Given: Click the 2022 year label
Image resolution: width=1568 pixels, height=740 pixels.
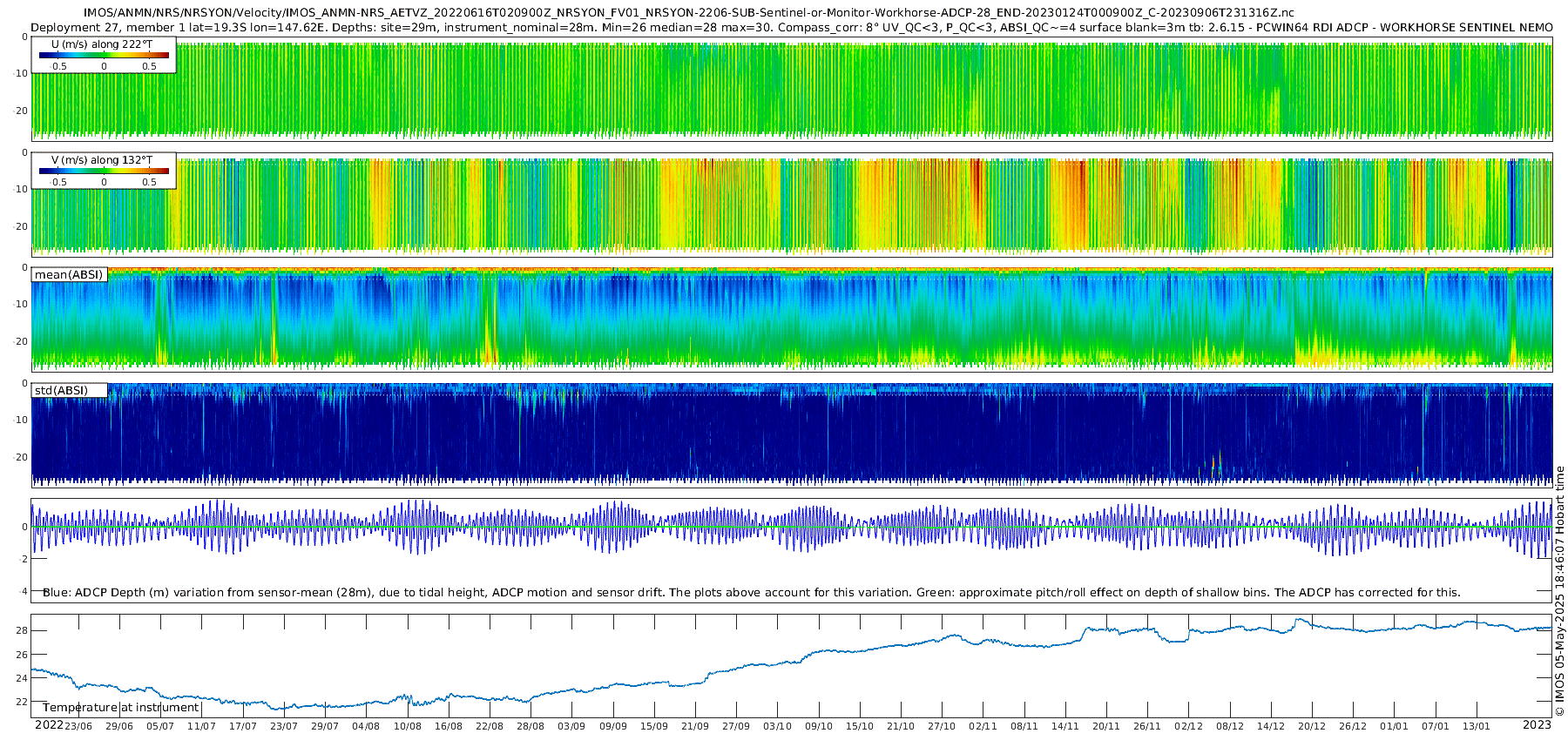Looking at the screenshot, I should pos(49,725).
